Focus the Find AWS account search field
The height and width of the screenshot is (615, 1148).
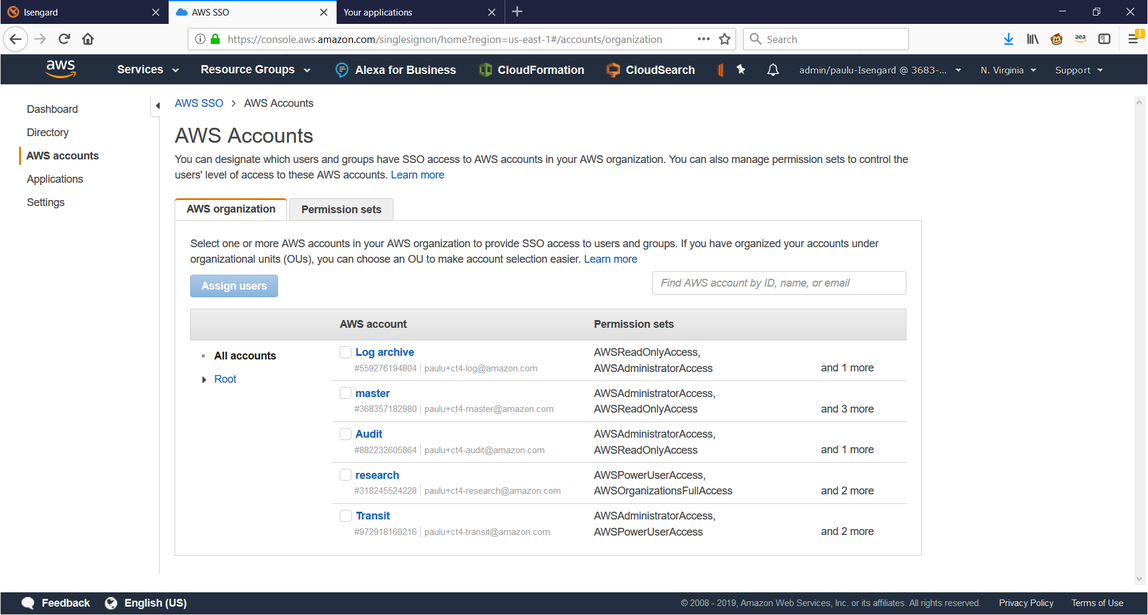point(779,283)
